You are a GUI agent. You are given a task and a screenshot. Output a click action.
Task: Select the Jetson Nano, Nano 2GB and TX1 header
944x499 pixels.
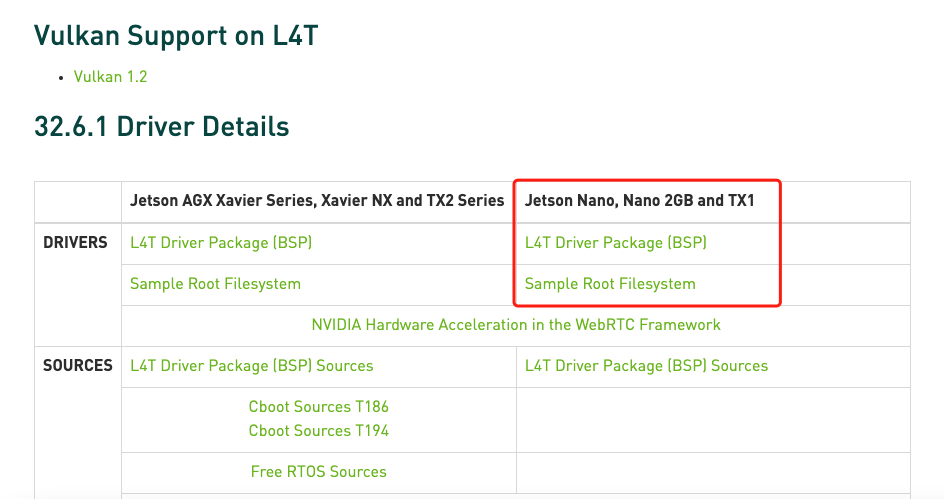[x=639, y=200]
